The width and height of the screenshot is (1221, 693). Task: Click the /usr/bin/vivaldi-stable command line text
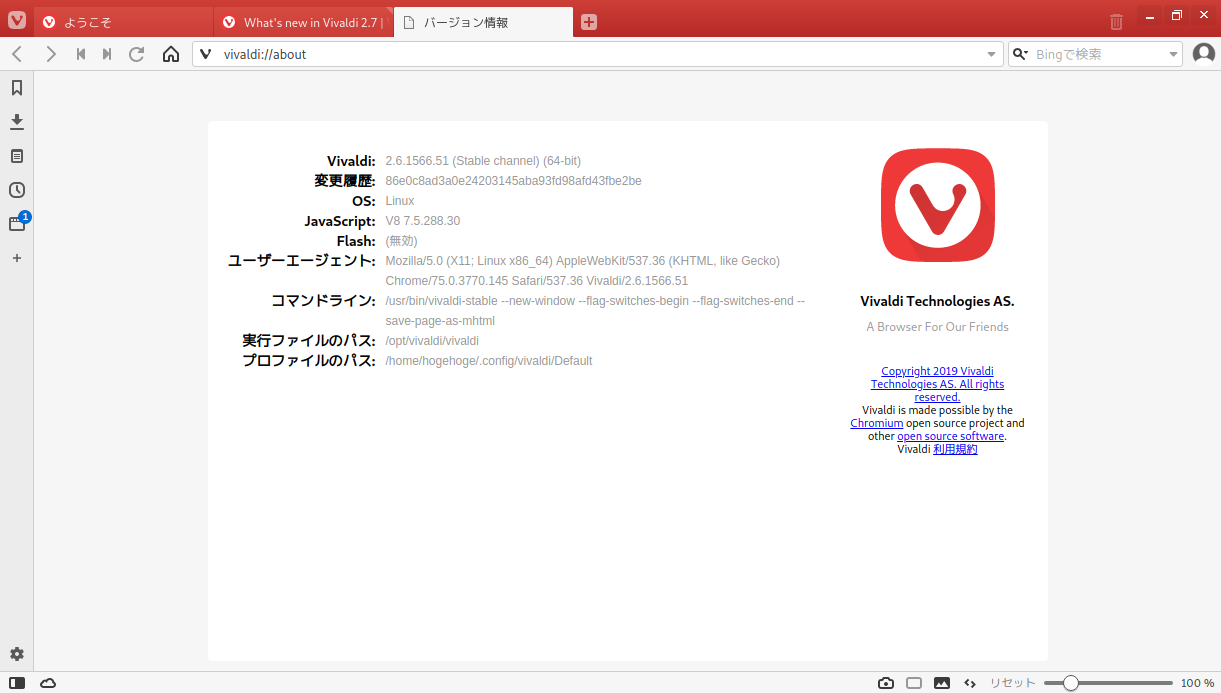point(595,311)
